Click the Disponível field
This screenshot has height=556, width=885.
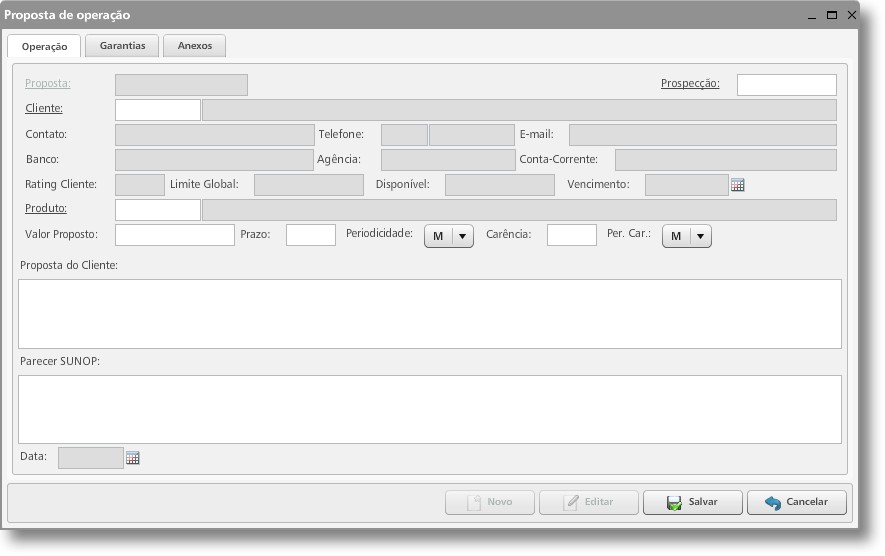click(500, 185)
